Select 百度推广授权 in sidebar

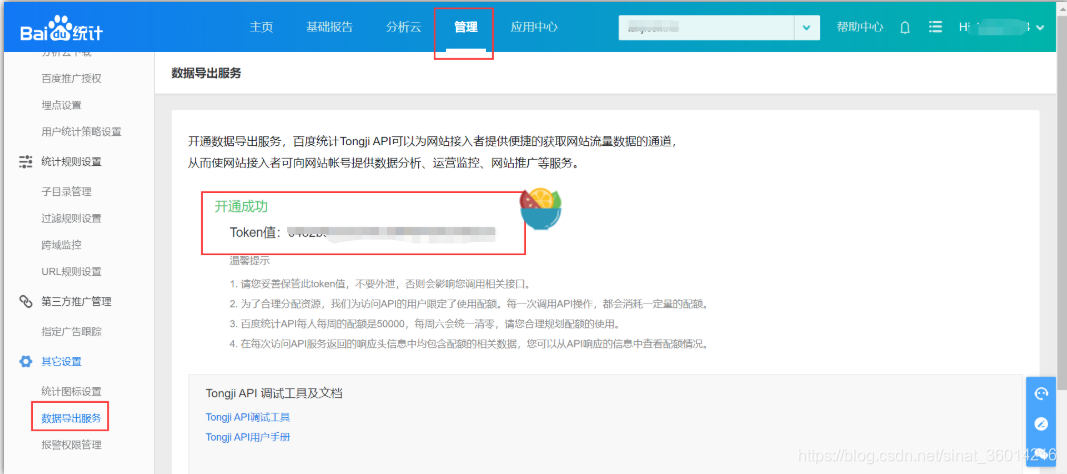(x=71, y=78)
